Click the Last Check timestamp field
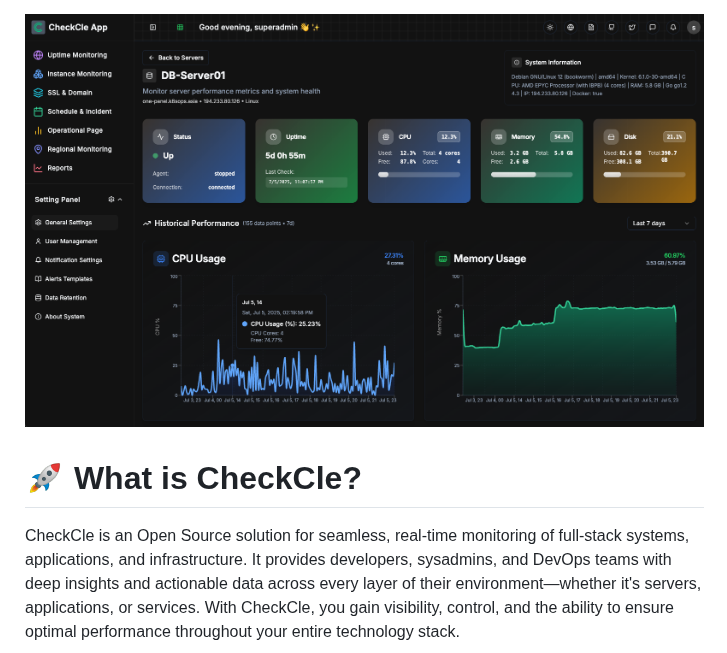The height and width of the screenshot is (653, 727). click(306, 182)
